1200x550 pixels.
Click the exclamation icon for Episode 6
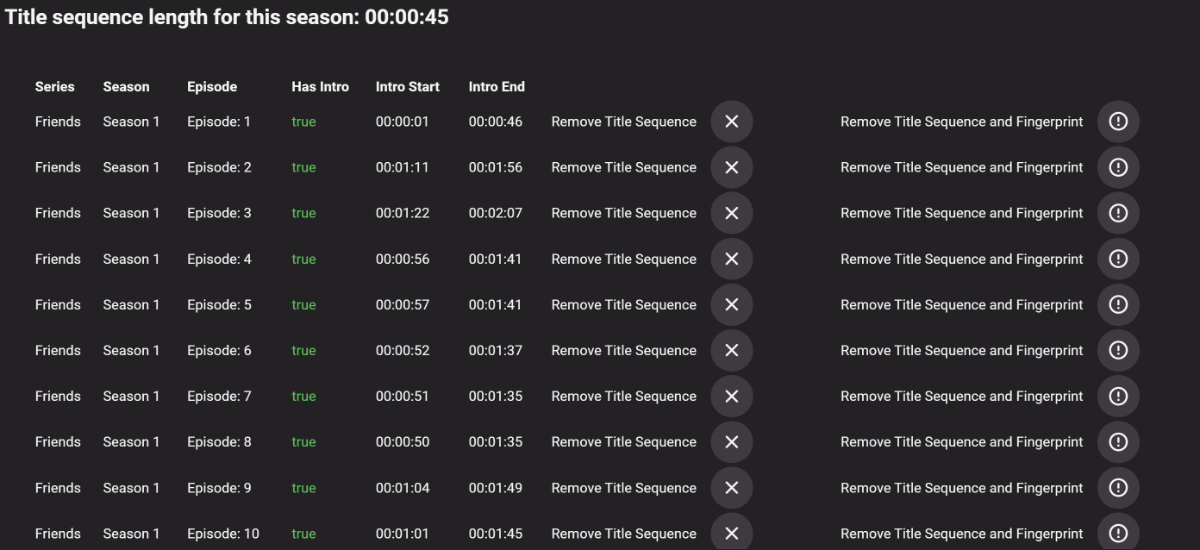click(1118, 351)
